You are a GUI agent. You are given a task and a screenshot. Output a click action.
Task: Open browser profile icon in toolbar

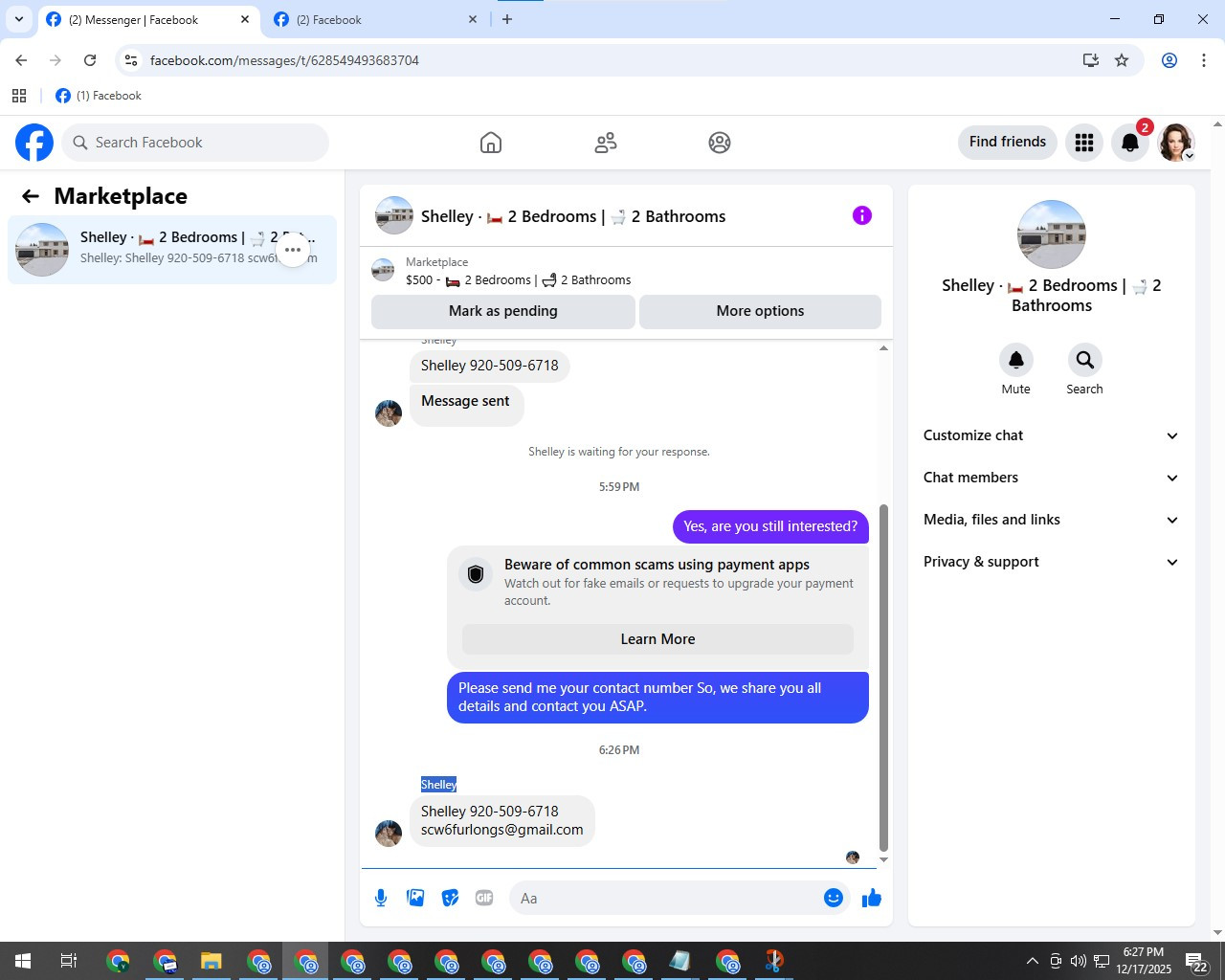(1169, 60)
